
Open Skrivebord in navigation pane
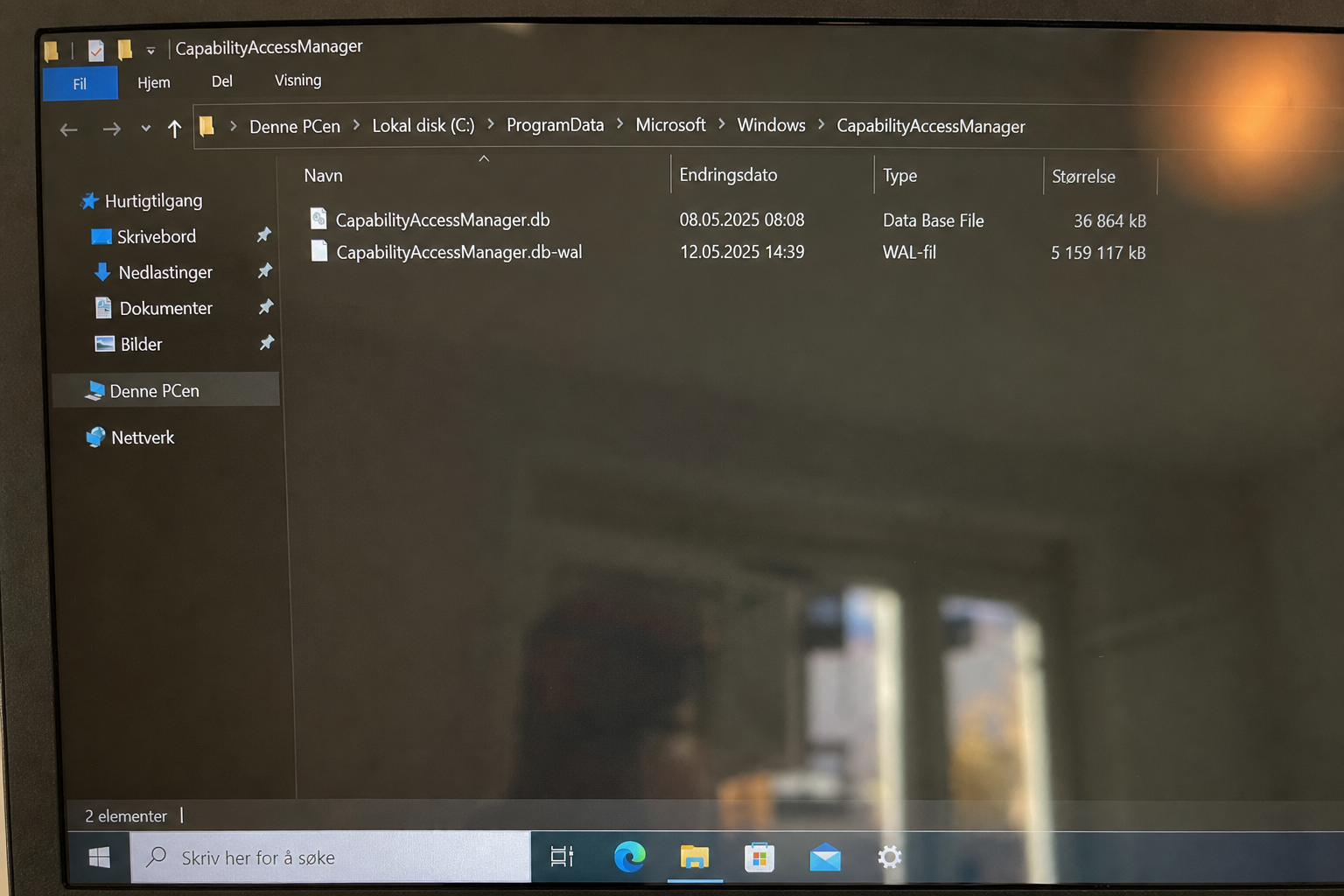[157, 237]
